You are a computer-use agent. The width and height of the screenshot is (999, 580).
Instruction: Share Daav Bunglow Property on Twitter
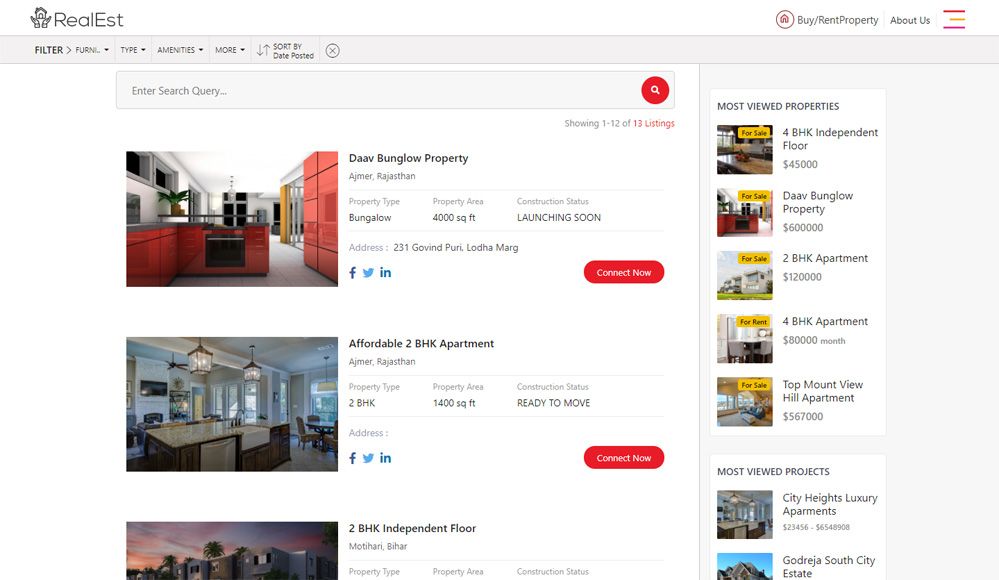tap(368, 273)
